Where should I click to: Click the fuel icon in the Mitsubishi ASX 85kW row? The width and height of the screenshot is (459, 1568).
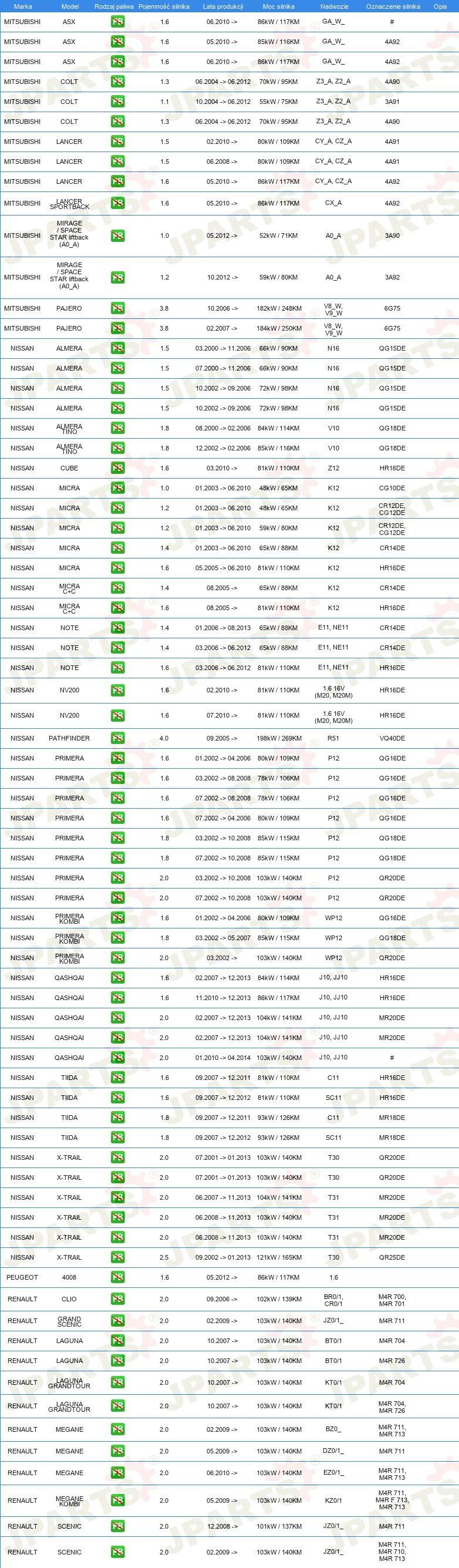117,42
